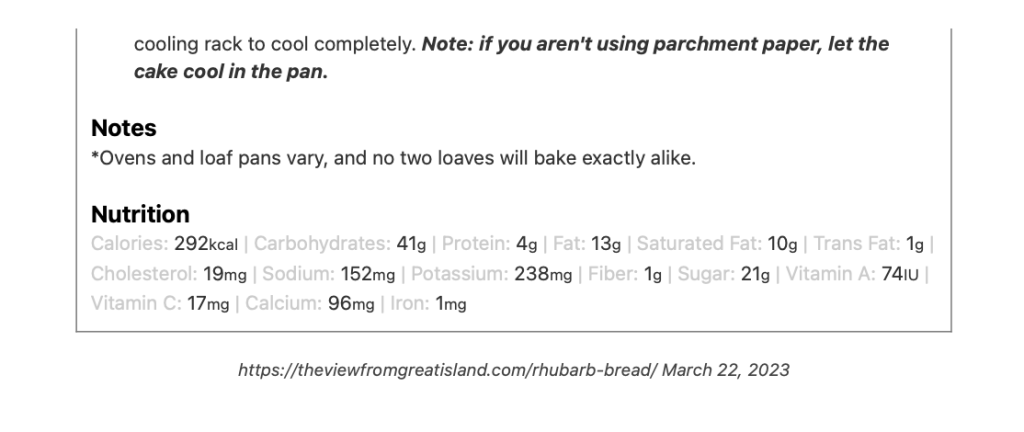Click the rhubarb-bread URL in the footer
The height and width of the screenshot is (432, 1024).
pos(447,370)
